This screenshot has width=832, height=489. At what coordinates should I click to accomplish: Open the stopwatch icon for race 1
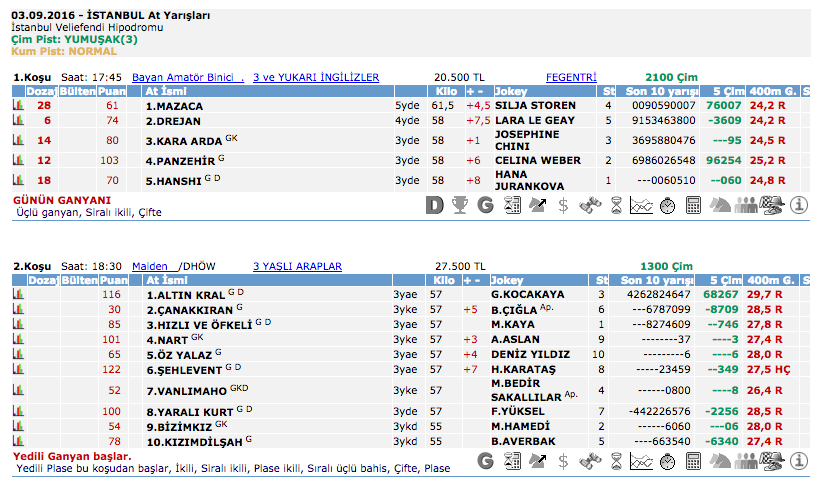pos(668,205)
